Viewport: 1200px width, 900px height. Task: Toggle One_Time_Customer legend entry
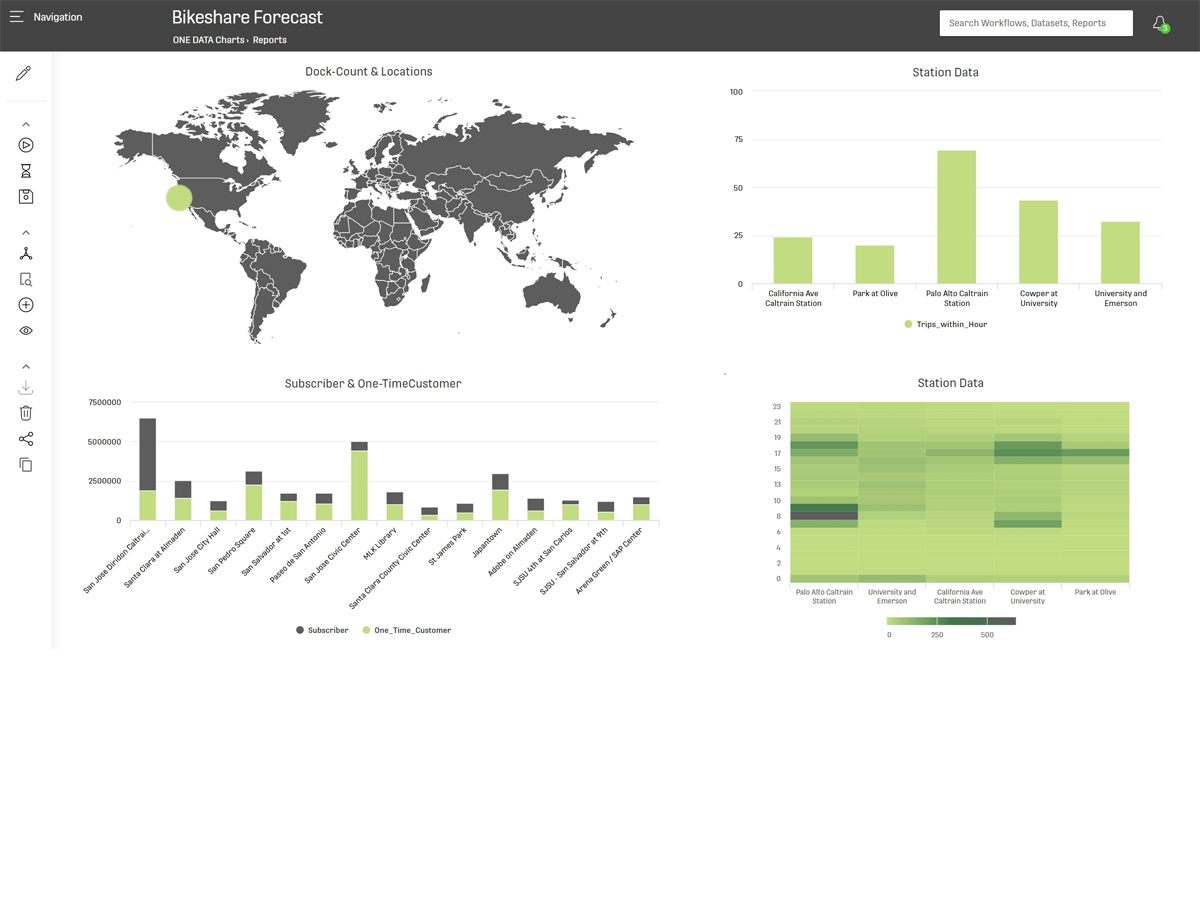click(406, 630)
